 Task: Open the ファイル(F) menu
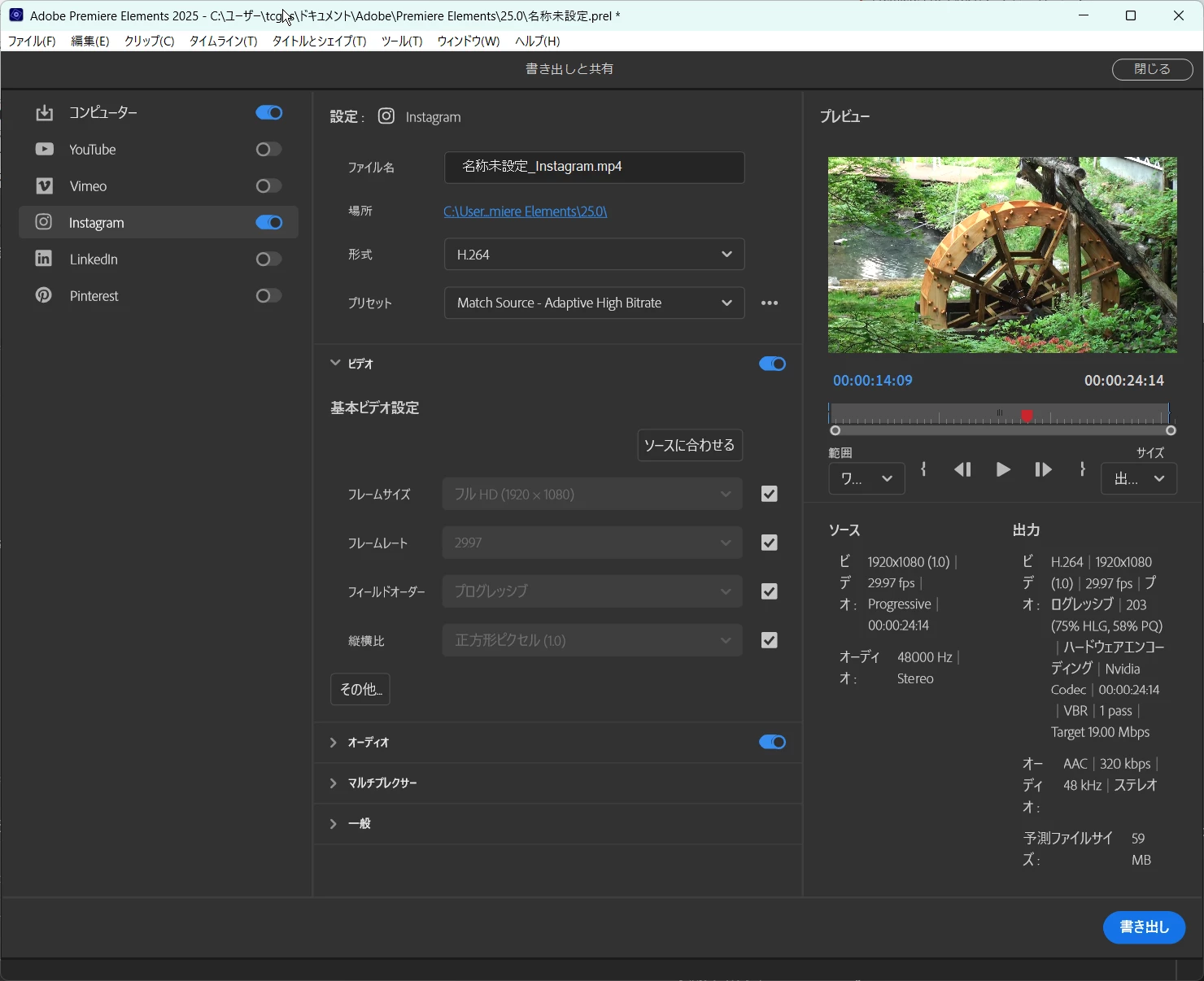(32, 41)
